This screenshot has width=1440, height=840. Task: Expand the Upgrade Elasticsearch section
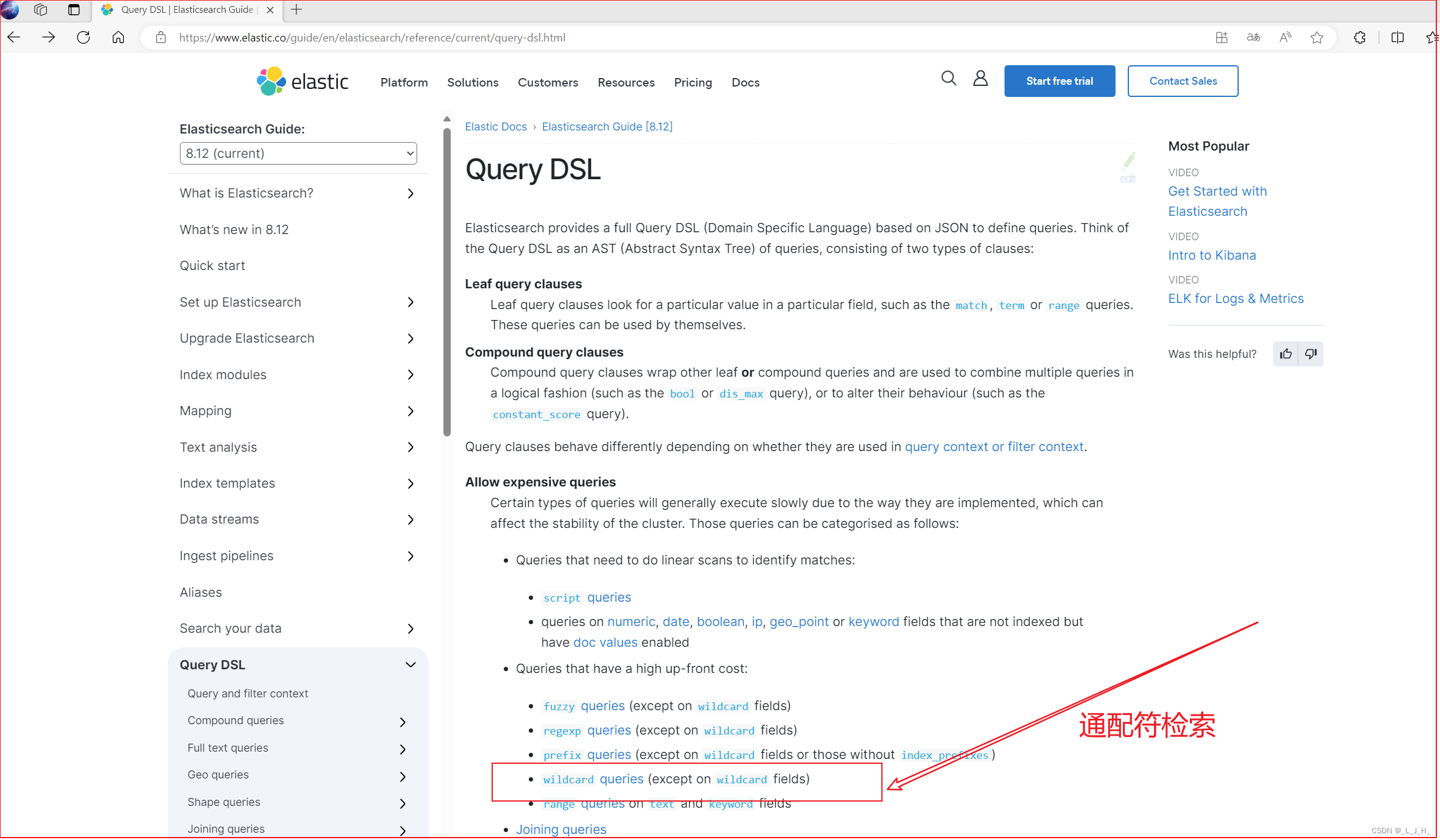tap(410, 339)
